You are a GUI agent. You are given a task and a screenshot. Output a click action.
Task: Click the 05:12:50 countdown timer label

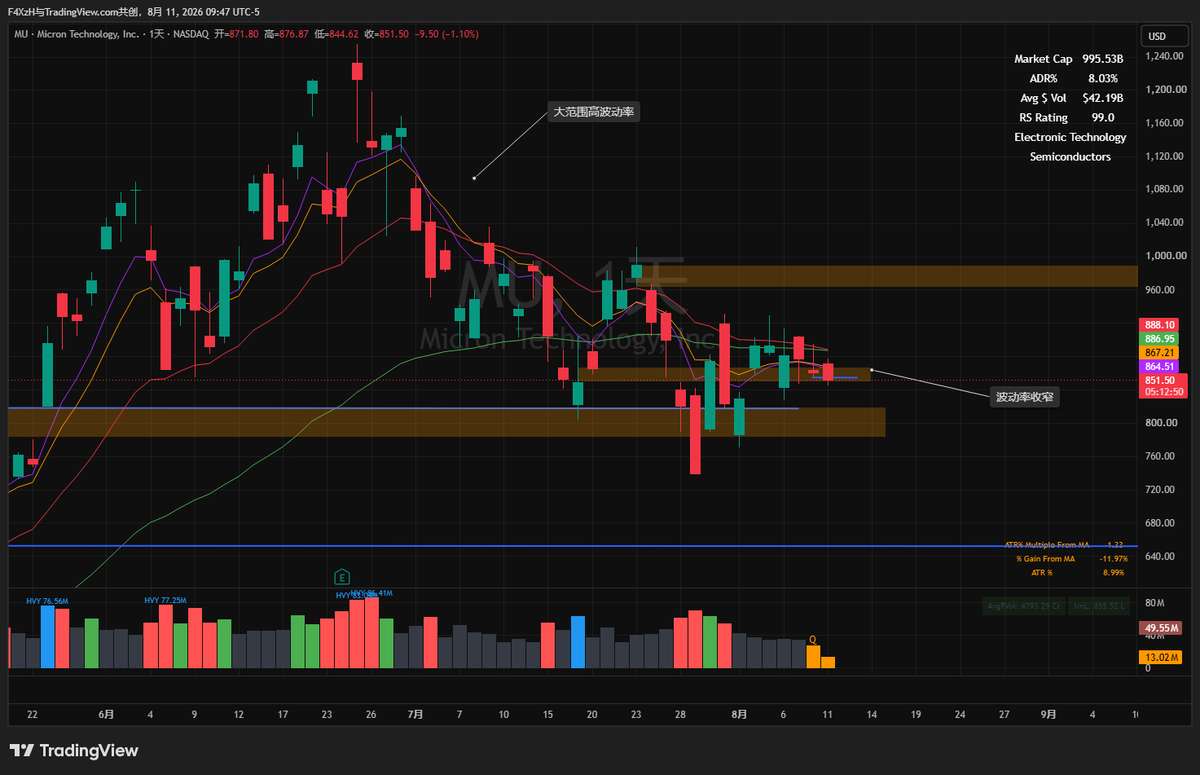1162,392
